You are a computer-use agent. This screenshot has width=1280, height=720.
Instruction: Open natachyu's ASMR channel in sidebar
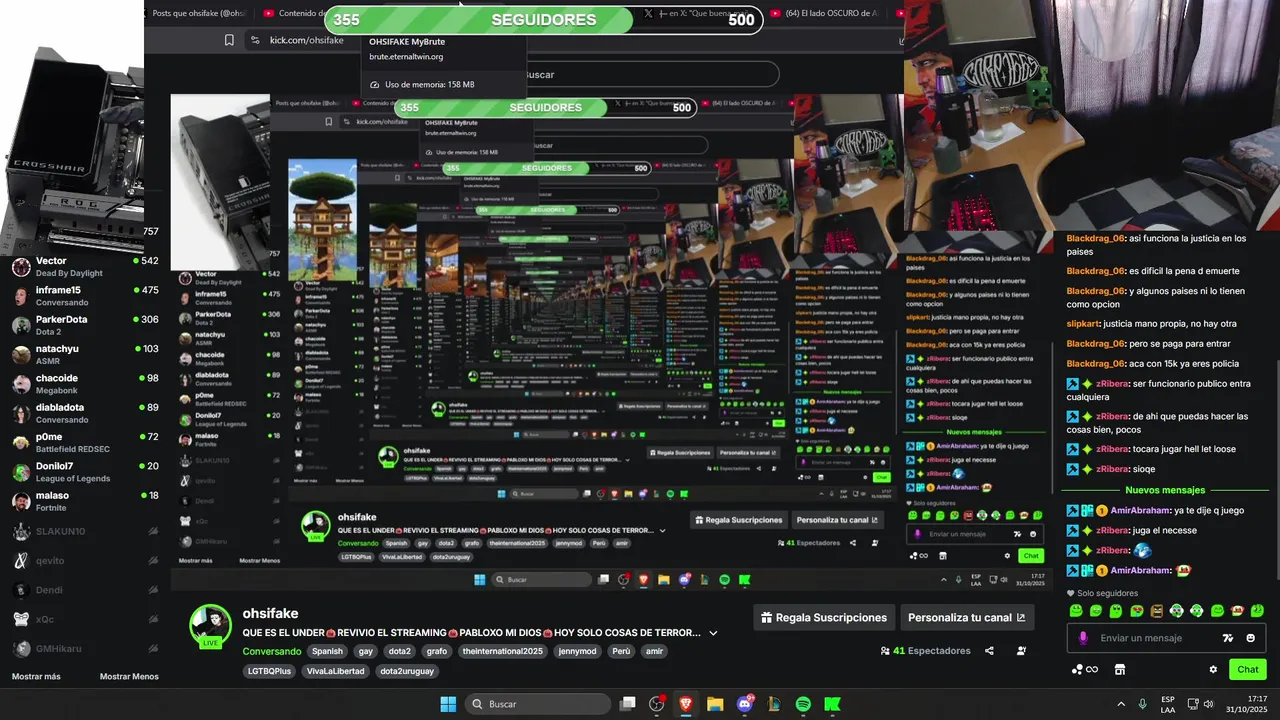pyautogui.click(x=85, y=355)
